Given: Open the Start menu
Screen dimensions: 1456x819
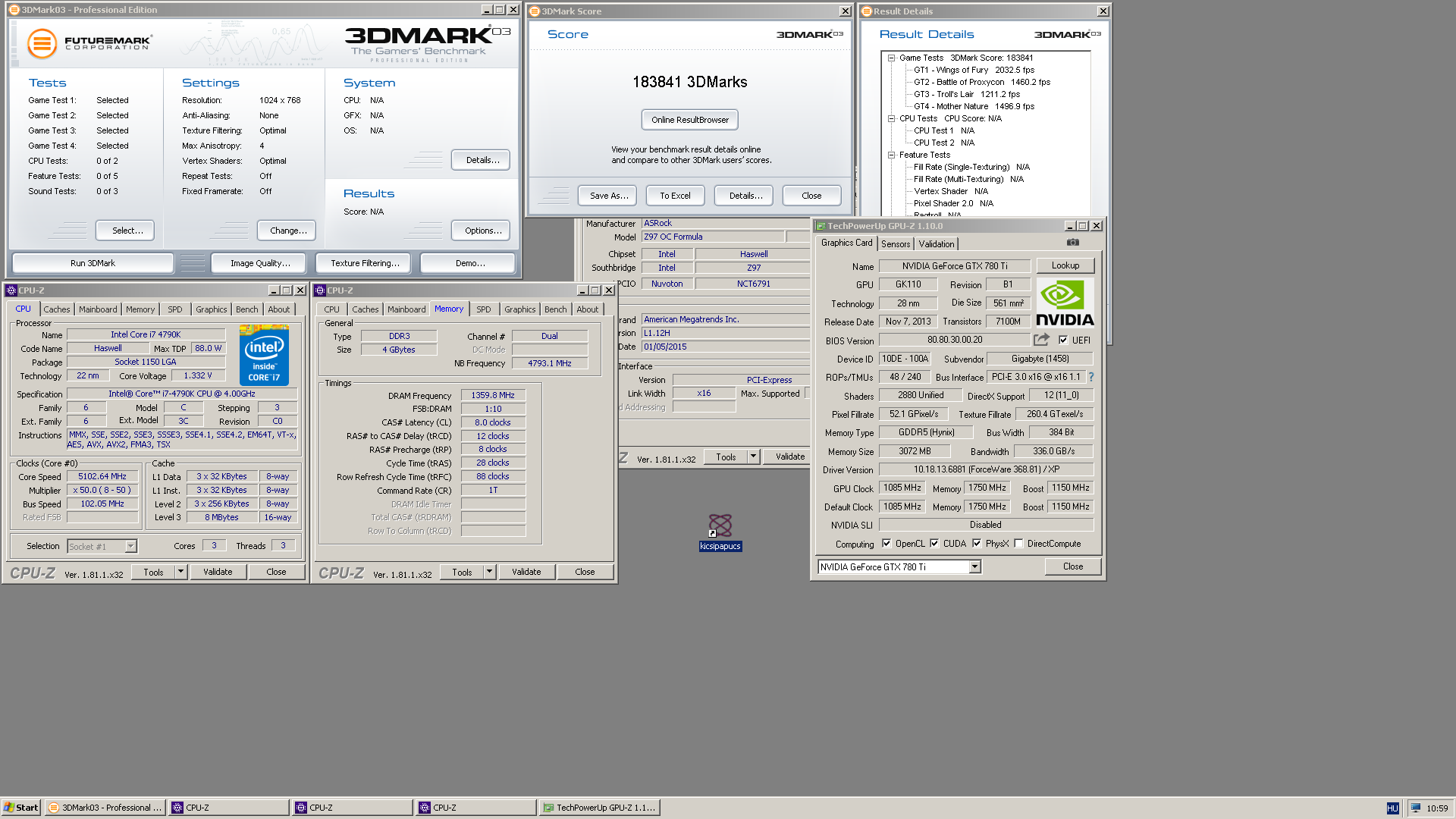Looking at the screenshot, I should click(21, 808).
